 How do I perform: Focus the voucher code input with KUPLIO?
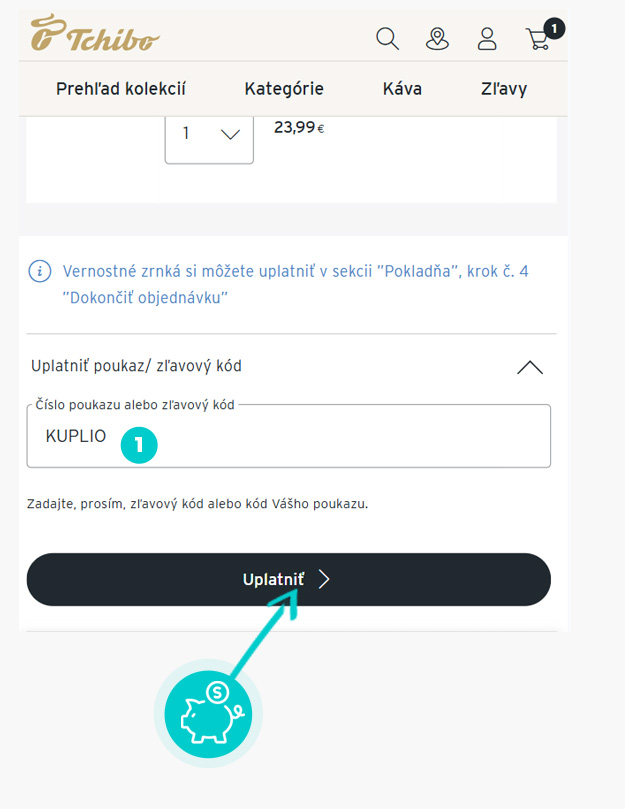pos(289,436)
